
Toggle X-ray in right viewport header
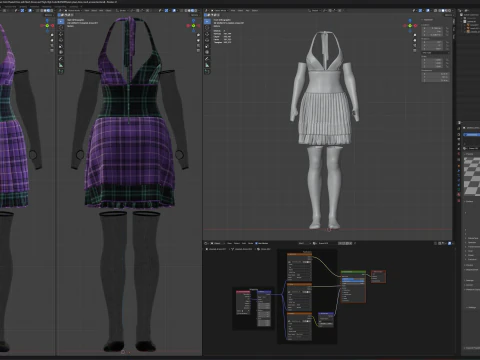point(435,10)
